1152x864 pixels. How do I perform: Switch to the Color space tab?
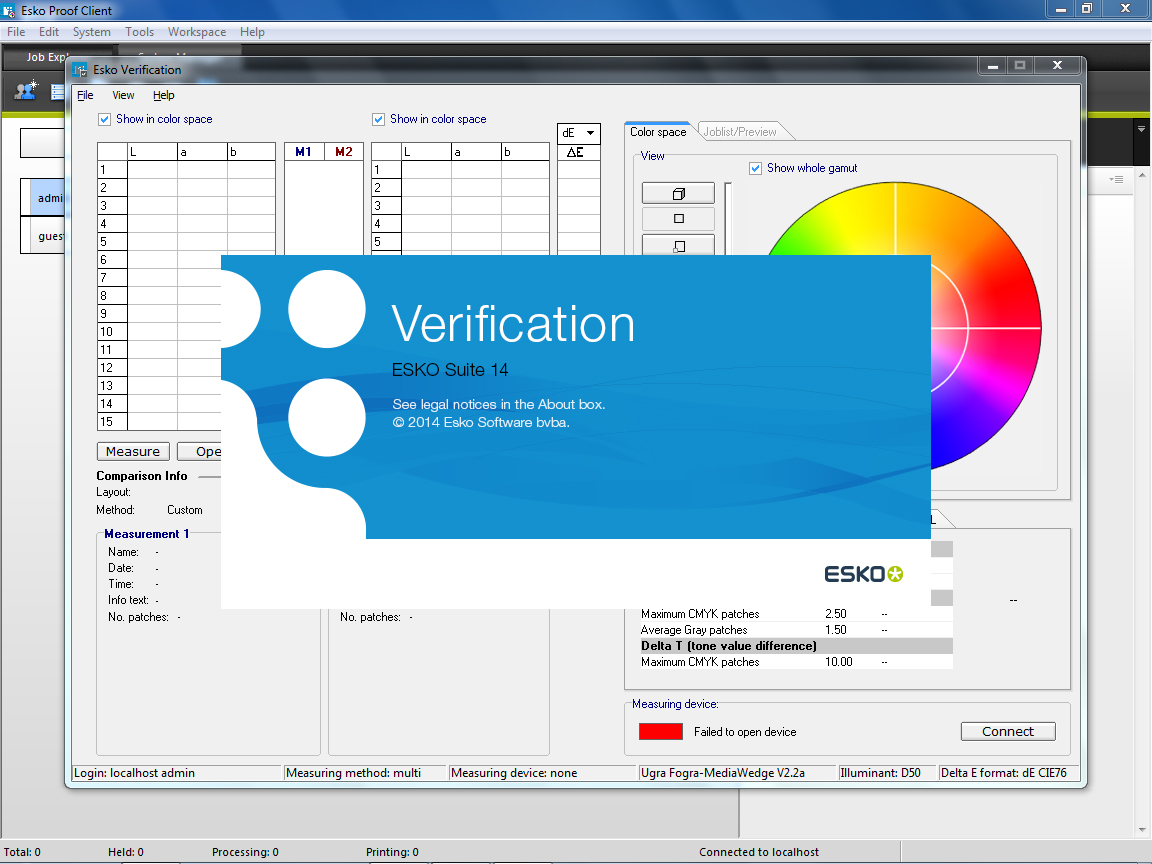pyautogui.click(x=658, y=132)
